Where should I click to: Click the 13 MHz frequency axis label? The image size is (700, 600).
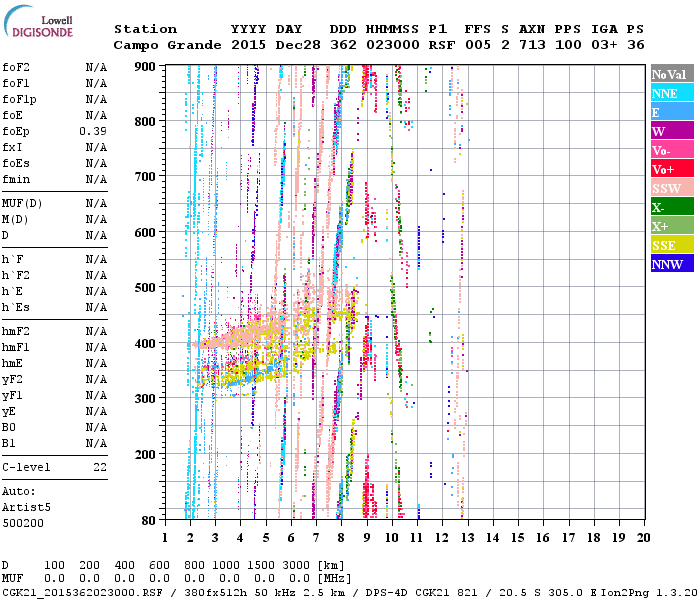click(x=467, y=538)
